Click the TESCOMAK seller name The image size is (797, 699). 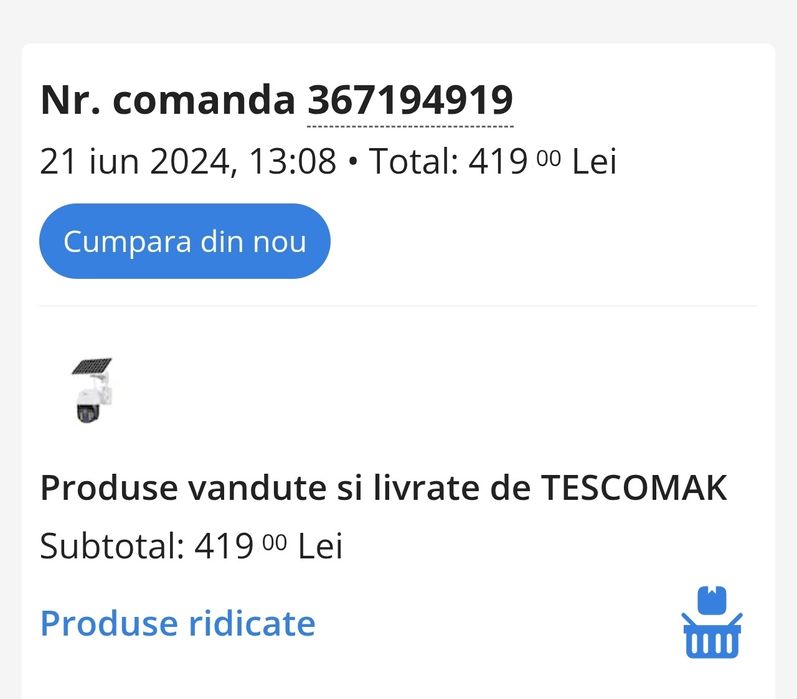point(633,488)
